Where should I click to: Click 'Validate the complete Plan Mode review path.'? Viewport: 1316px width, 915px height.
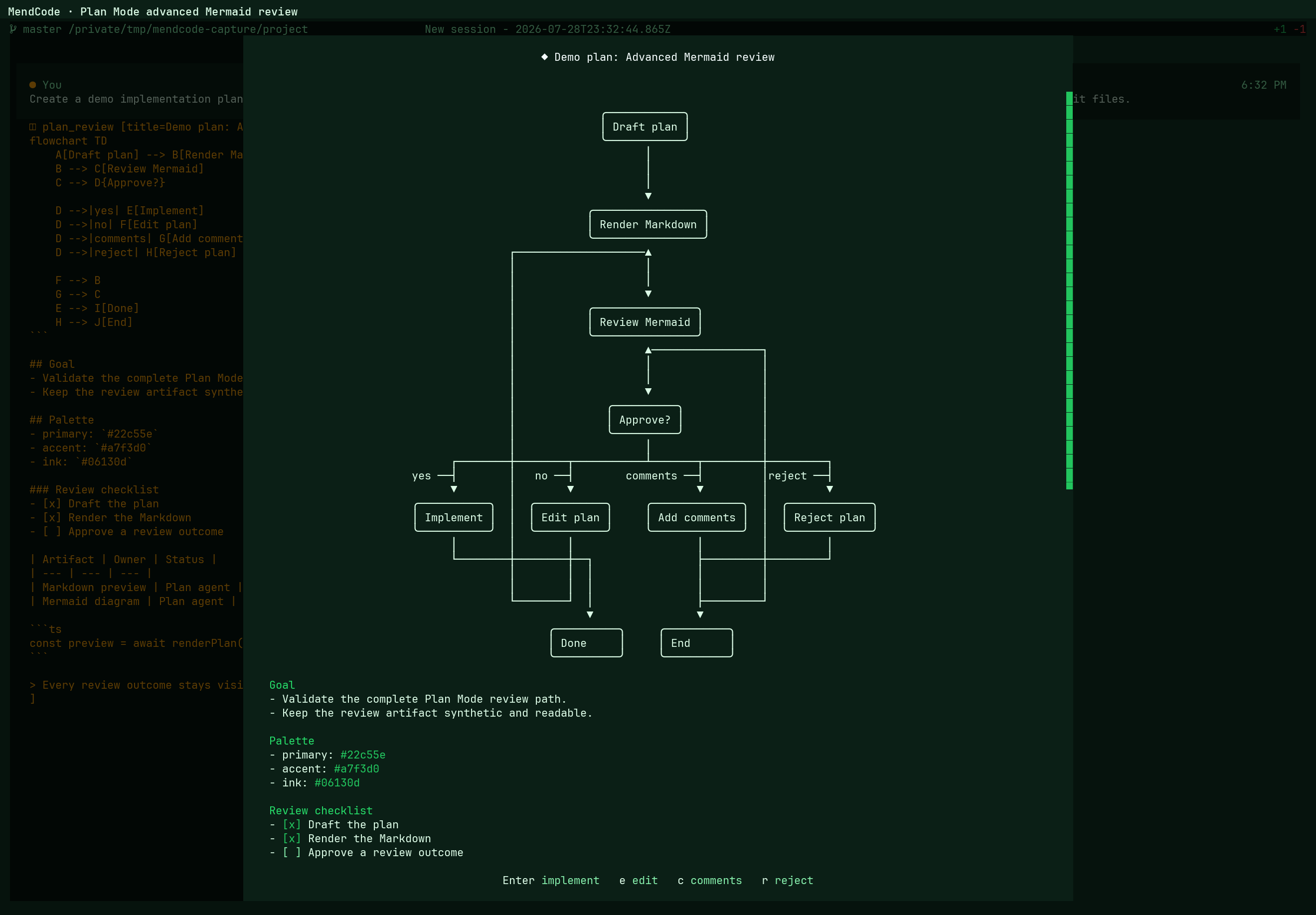point(424,699)
